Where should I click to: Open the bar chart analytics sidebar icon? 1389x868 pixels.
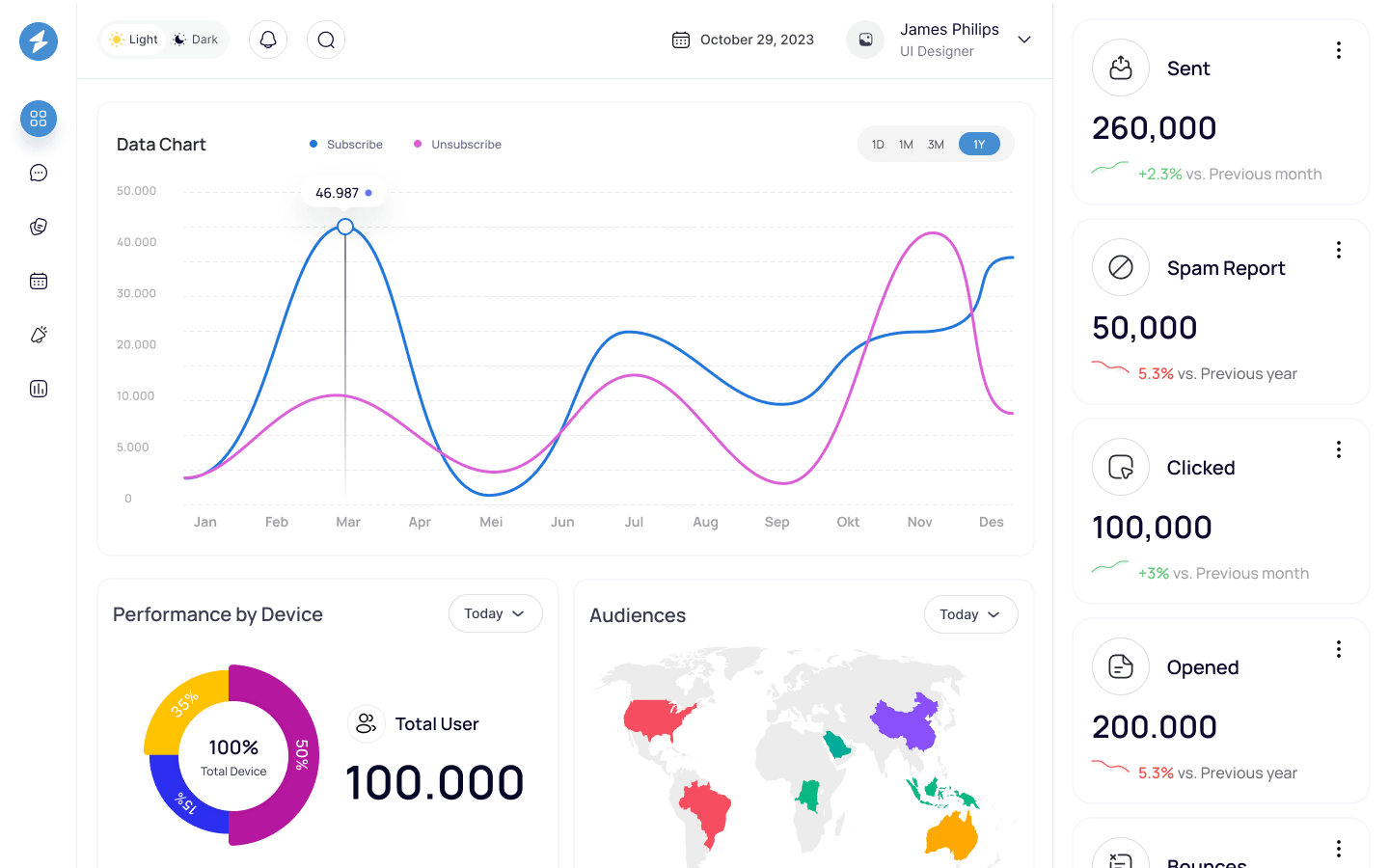coord(39,389)
